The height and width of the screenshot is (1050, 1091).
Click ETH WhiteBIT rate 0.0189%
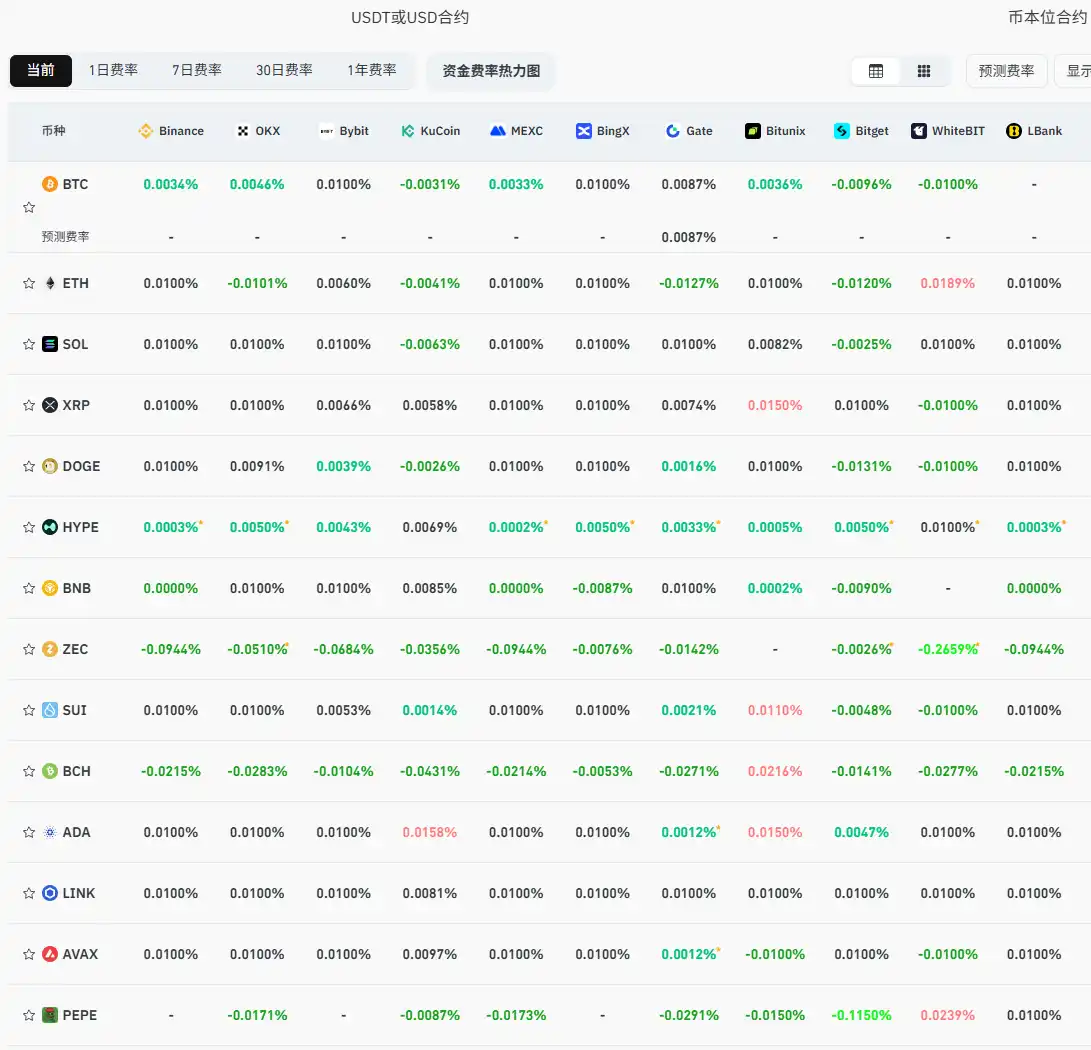948,283
